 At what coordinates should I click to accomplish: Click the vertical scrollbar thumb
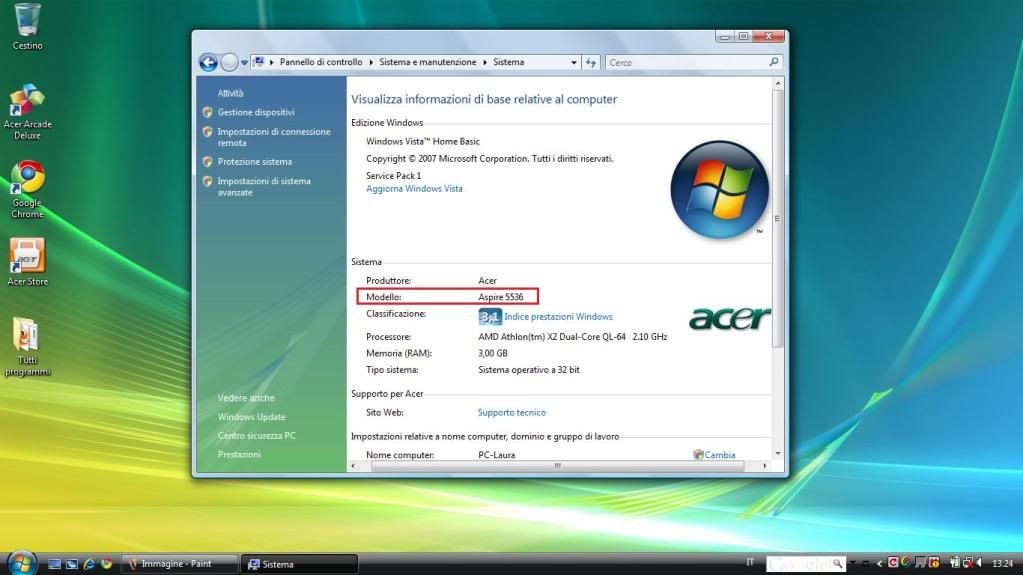pyautogui.click(x=778, y=219)
